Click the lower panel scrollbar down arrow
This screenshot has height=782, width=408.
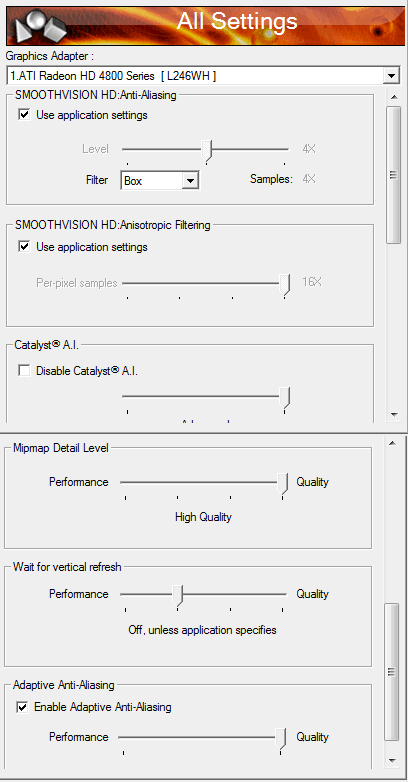[392, 761]
